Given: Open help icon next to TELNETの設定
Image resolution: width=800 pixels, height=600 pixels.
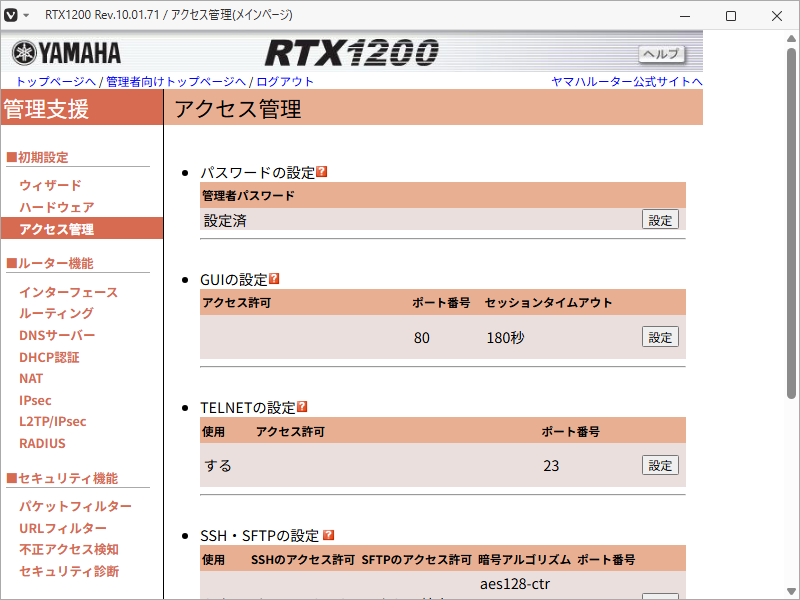Looking at the screenshot, I should pyautogui.click(x=302, y=407).
